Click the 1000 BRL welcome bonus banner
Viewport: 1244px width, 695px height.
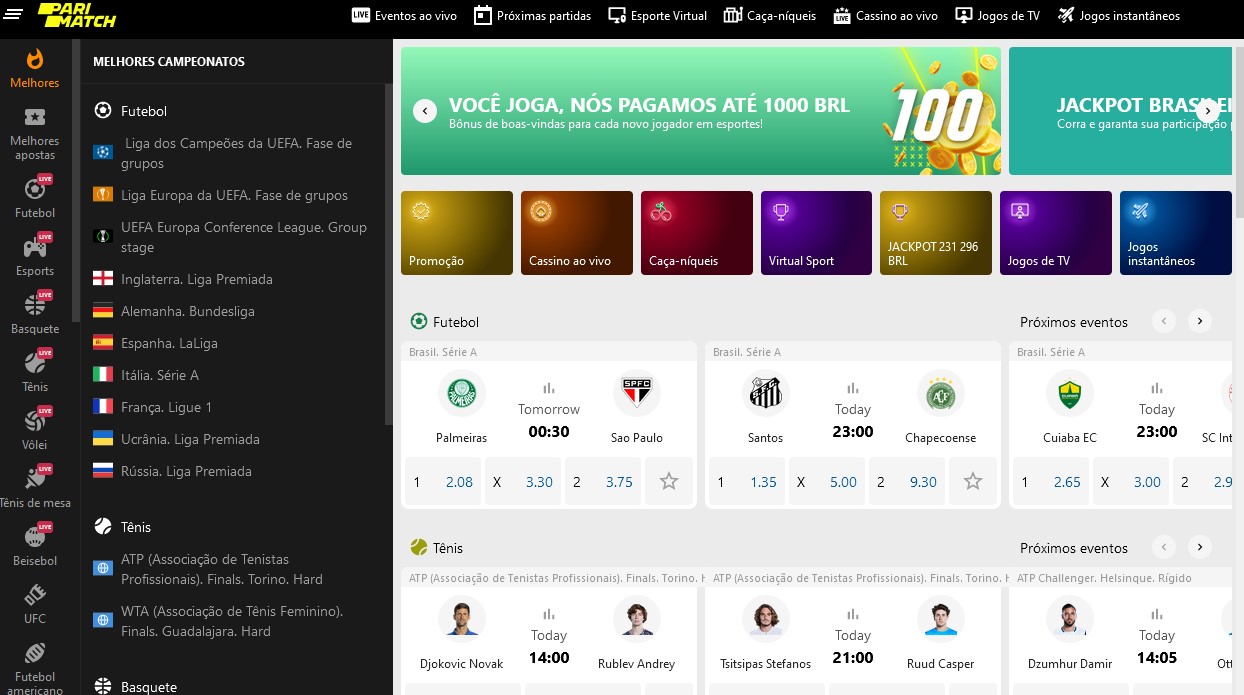pyautogui.click(x=701, y=111)
